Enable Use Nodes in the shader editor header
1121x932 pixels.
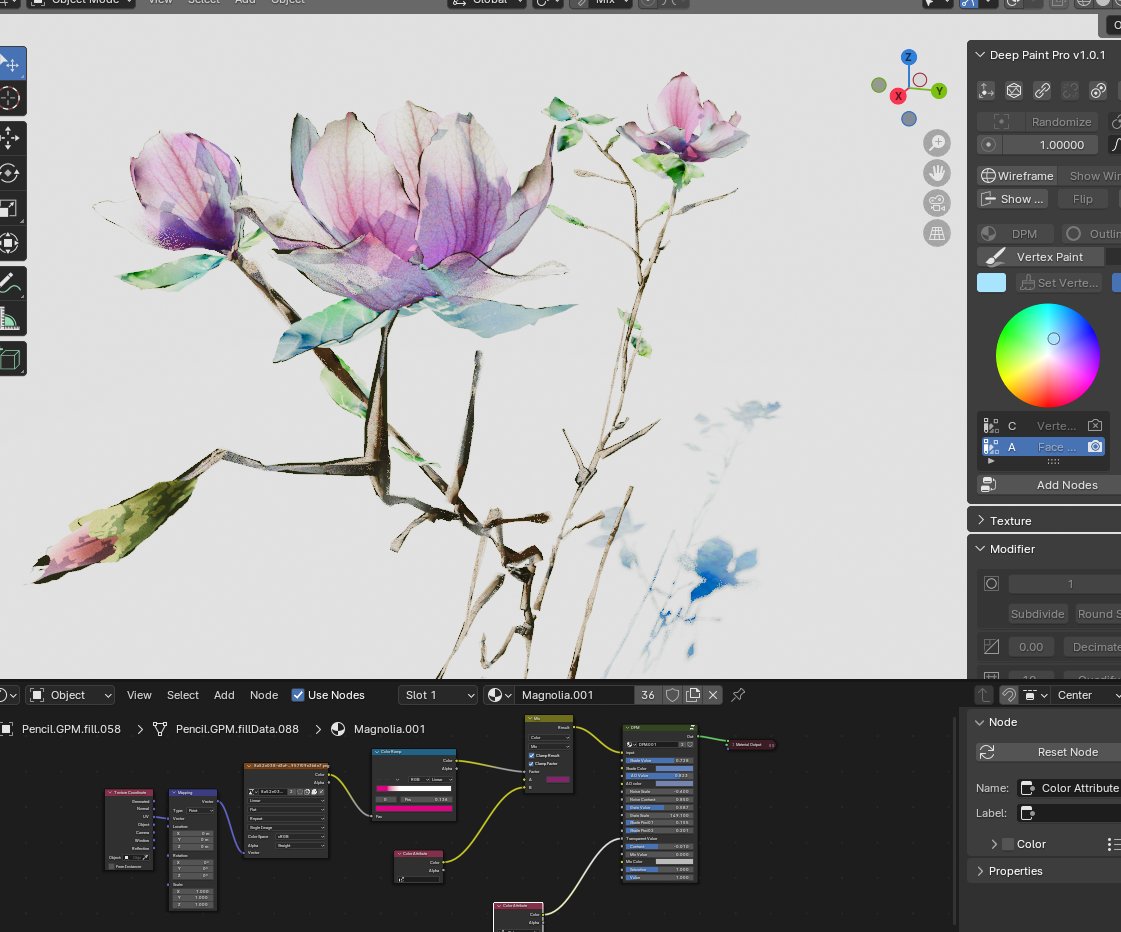click(297, 694)
